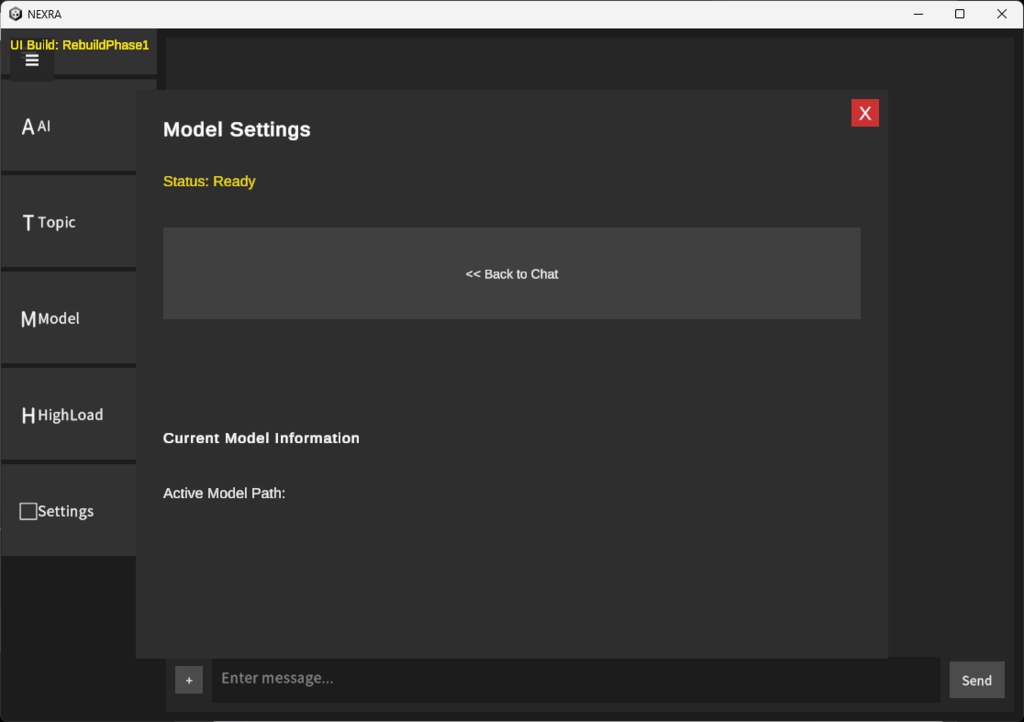The height and width of the screenshot is (722, 1024).
Task: Click the Active Model Path label
Action: pyautogui.click(x=224, y=494)
